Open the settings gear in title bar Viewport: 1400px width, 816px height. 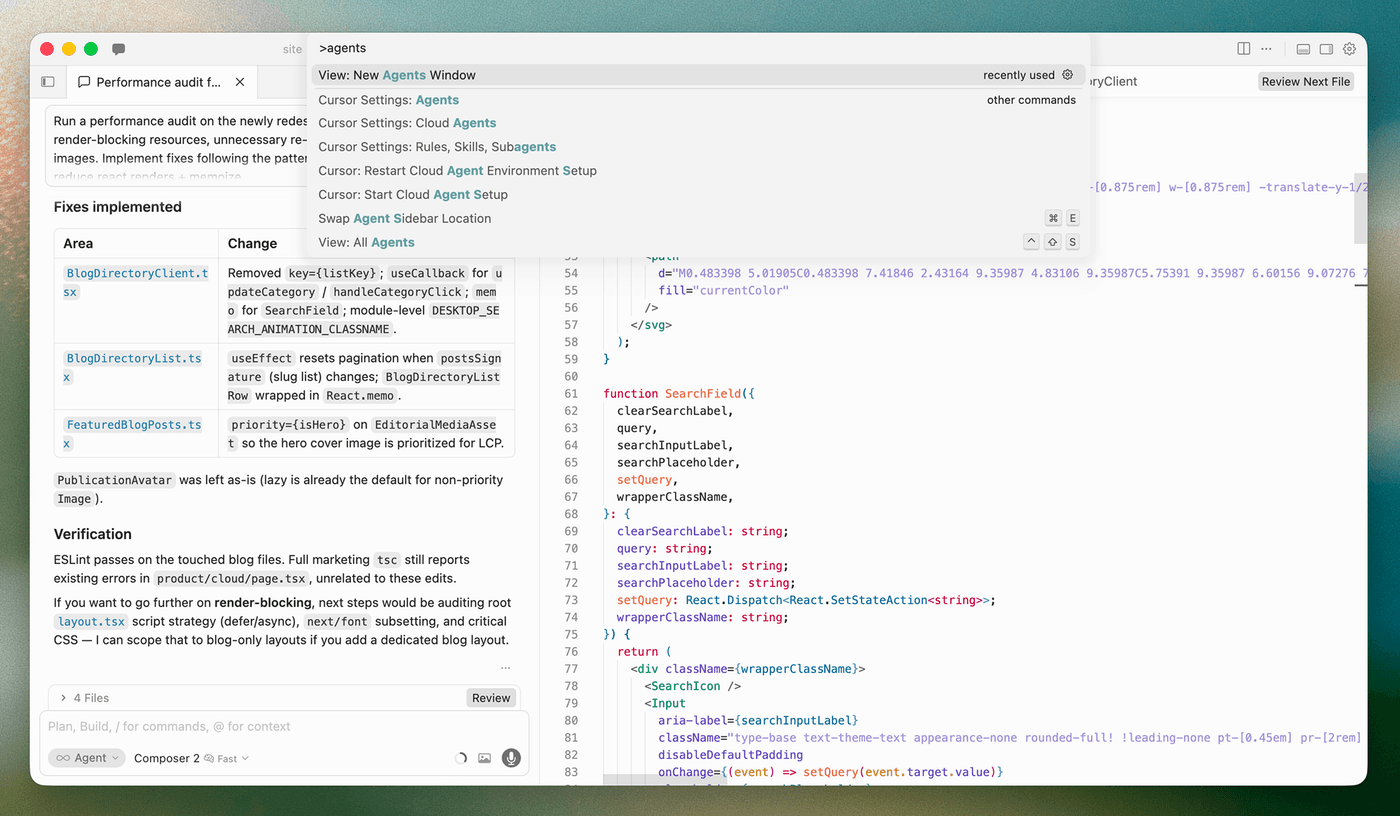[x=1349, y=49]
